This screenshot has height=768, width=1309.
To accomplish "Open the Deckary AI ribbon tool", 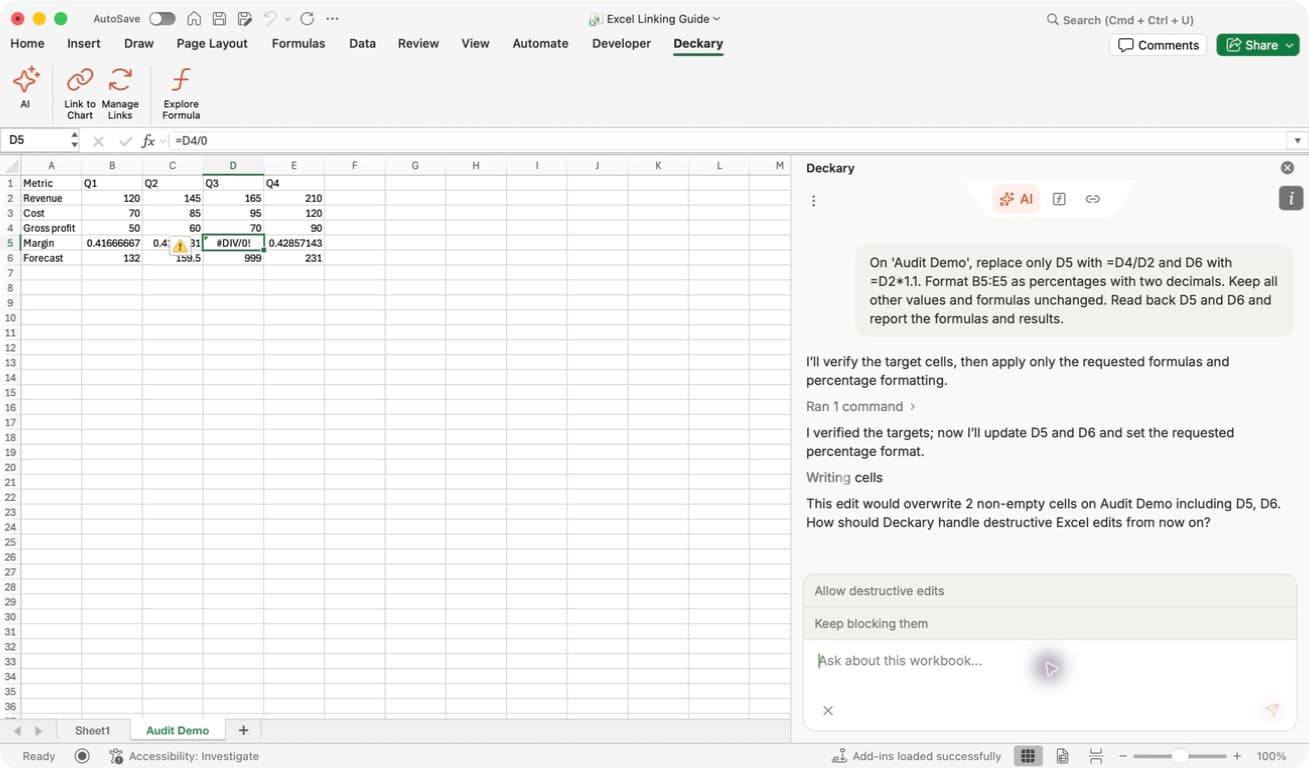I will pyautogui.click(x=25, y=88).
